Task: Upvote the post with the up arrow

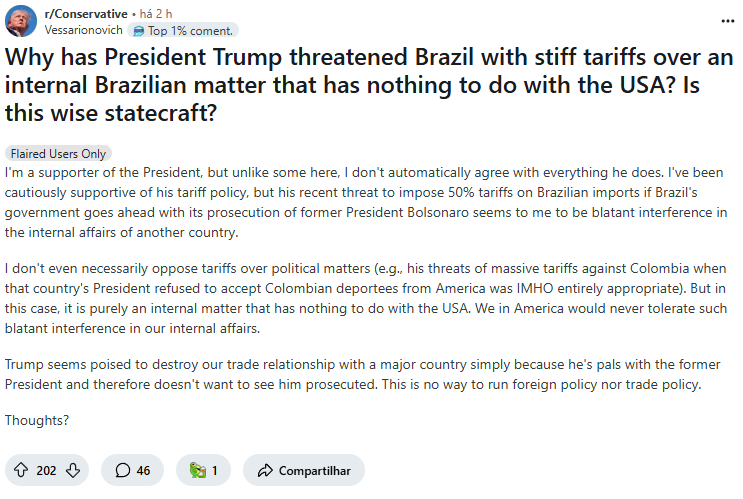Action: [21, 470]
